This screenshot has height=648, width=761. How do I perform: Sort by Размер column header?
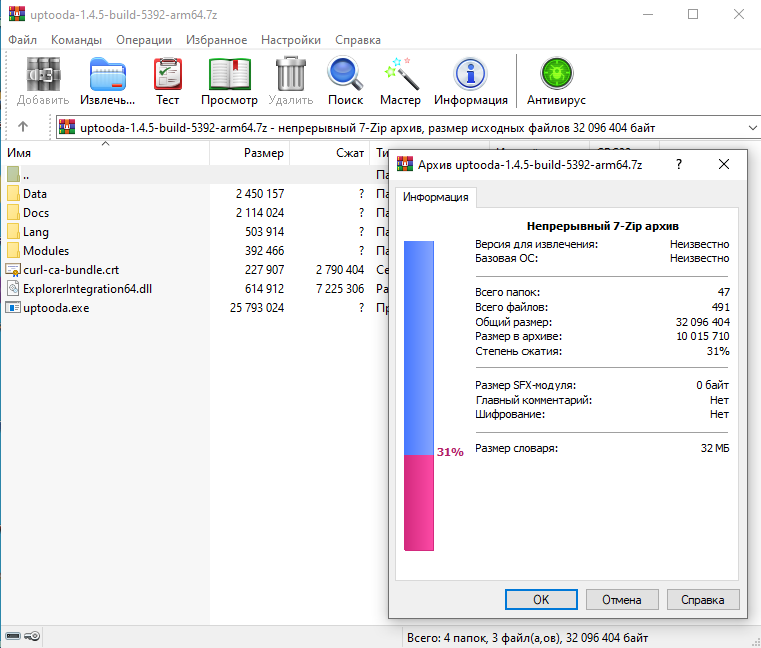249,153
